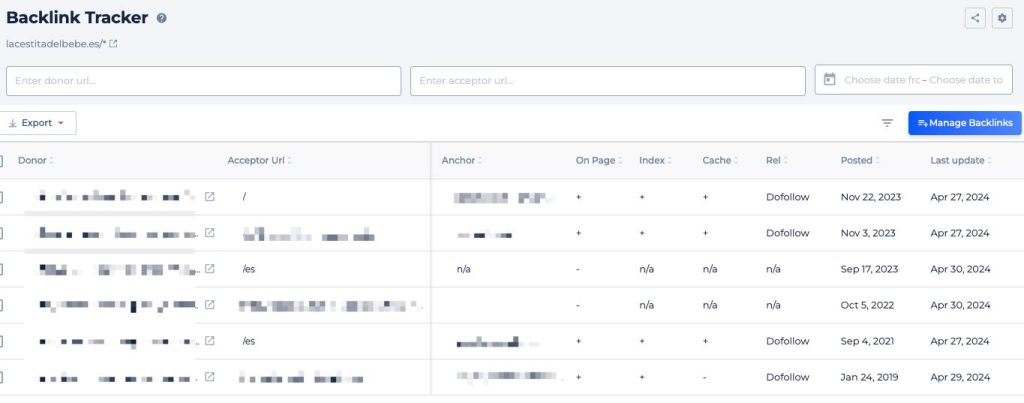
Task: Click the Backlink Tracker heading
Action: coord(77,18)
